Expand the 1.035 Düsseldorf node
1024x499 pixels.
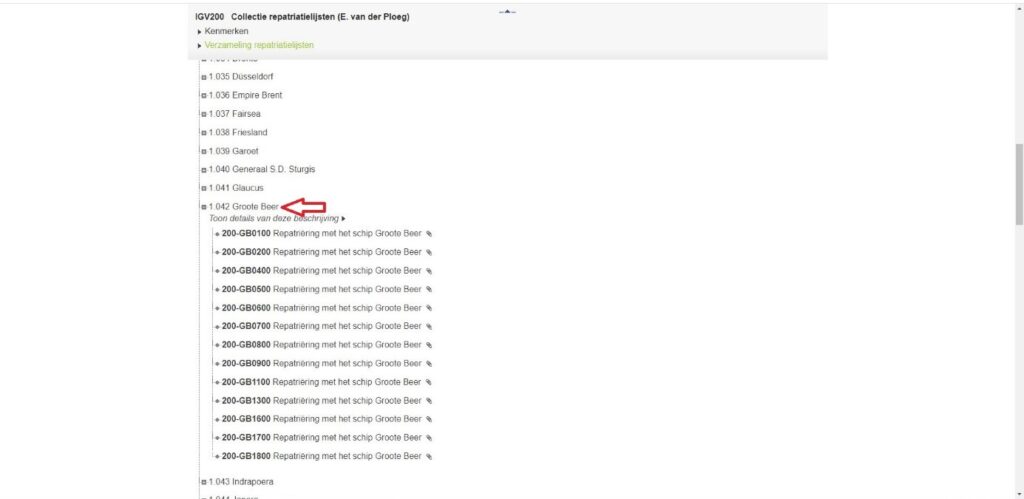[x=204, y=77]
